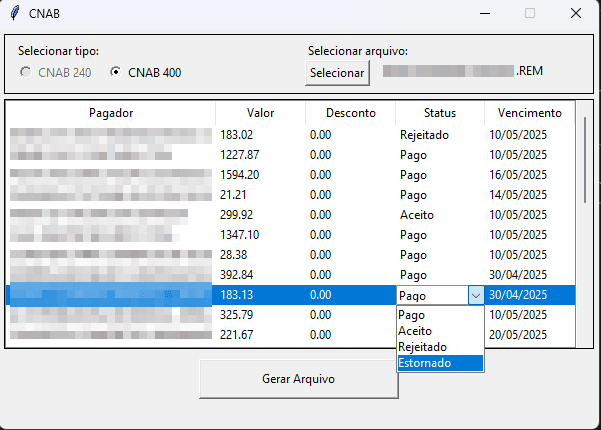Expand the Status combo box arrow

click(475, 295)
